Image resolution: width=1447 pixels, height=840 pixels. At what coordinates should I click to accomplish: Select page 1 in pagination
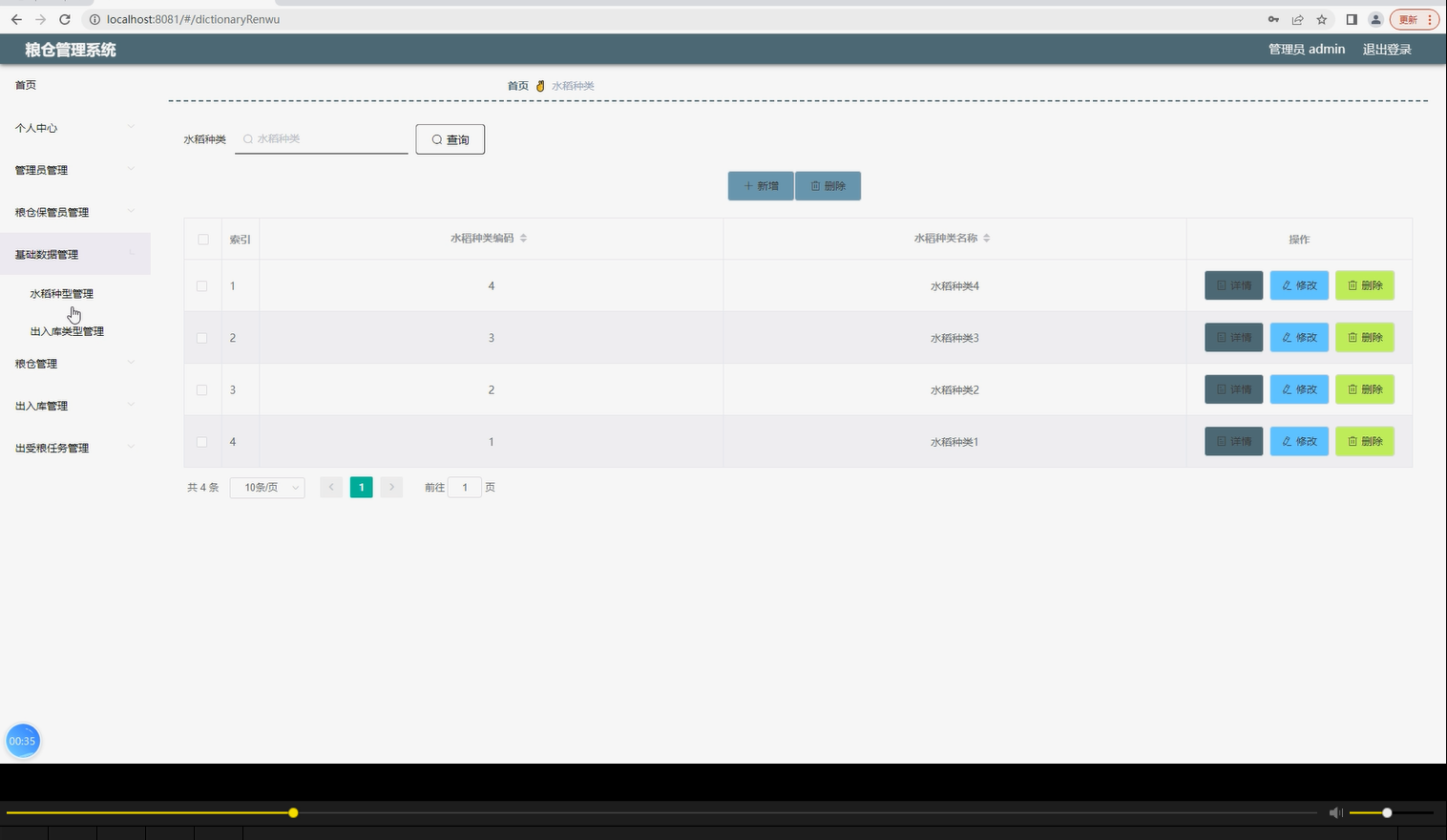[361, 487]
